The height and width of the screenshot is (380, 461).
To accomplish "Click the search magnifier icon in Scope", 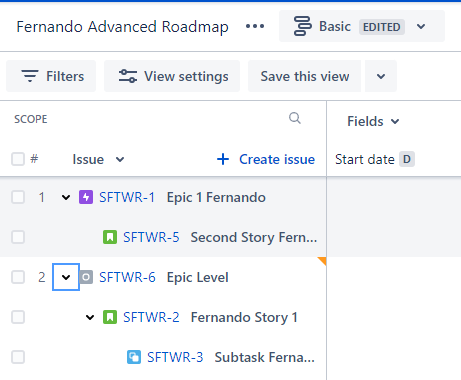I will tap(295, 118).
